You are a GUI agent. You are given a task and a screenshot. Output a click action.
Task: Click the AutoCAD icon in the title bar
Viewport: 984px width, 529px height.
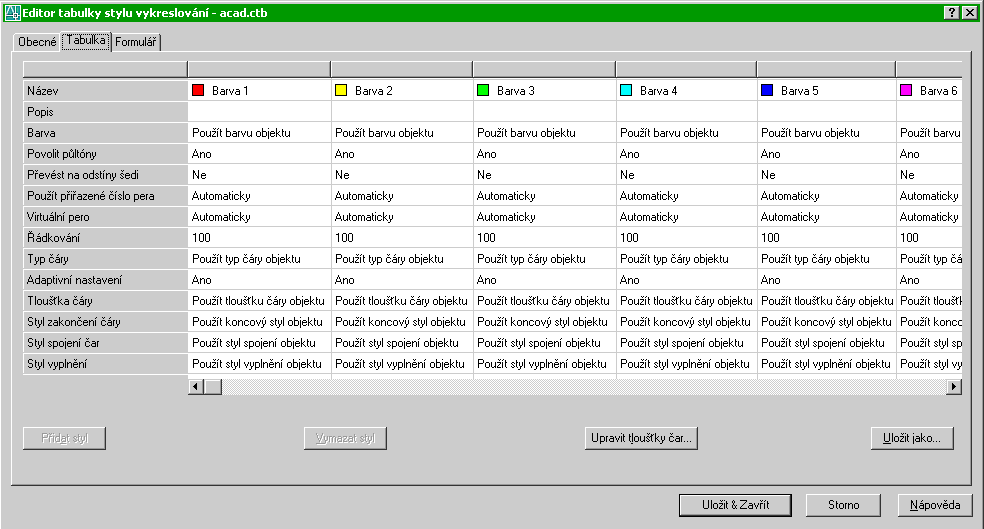(13, 12)
